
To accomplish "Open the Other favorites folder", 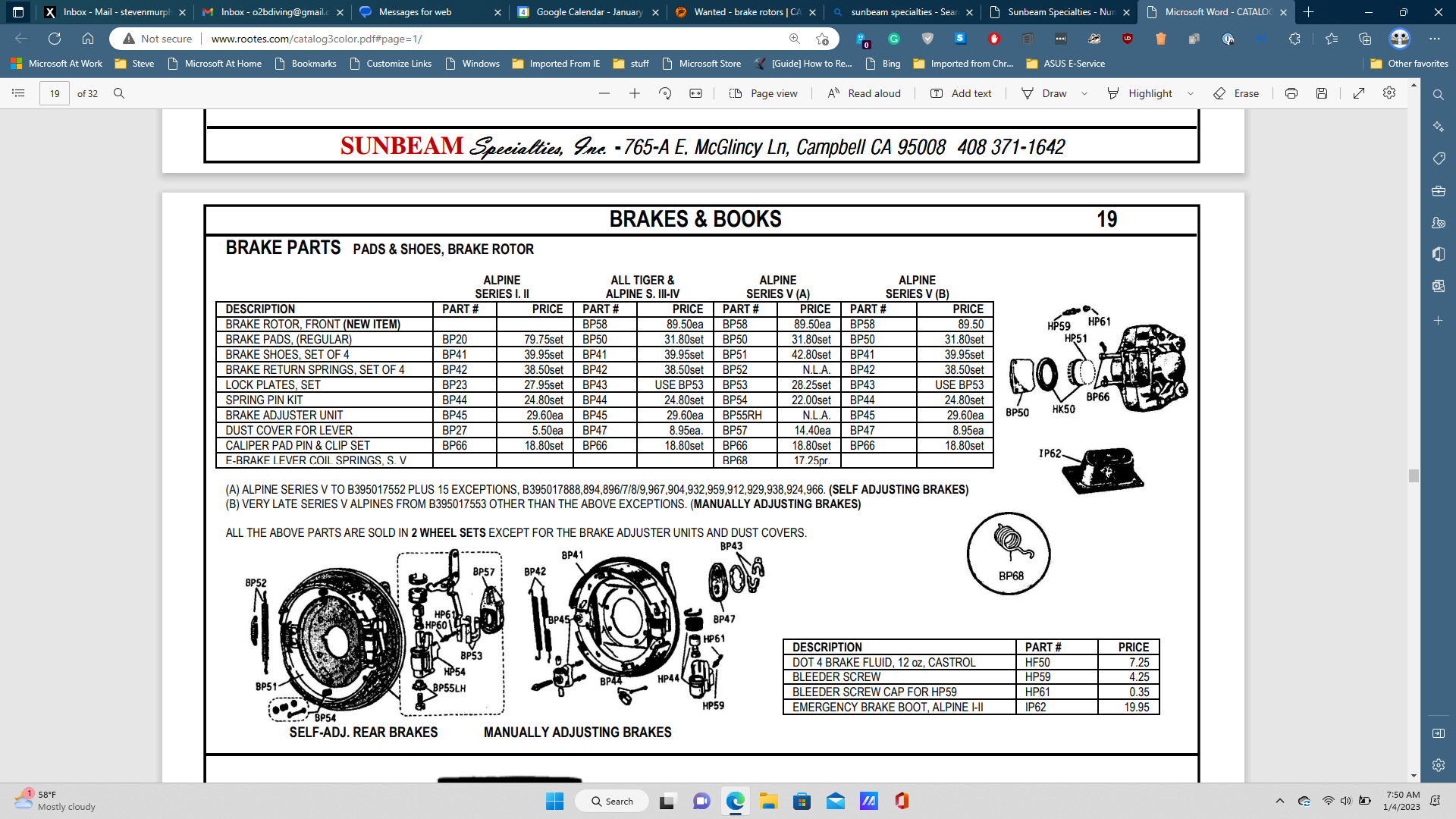I will 1409,64.
